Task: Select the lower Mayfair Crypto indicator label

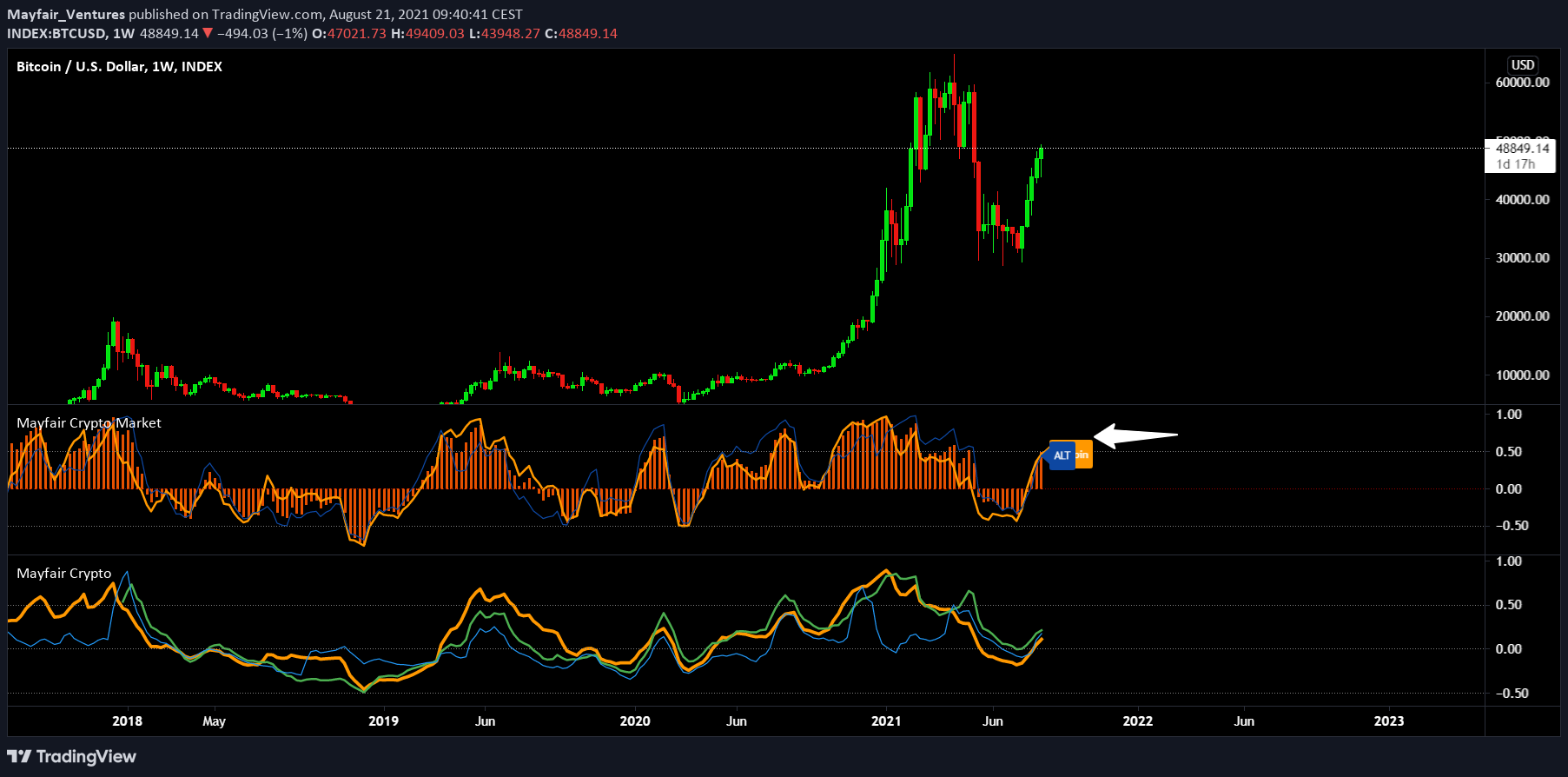Action: click(x=64, y=573)
